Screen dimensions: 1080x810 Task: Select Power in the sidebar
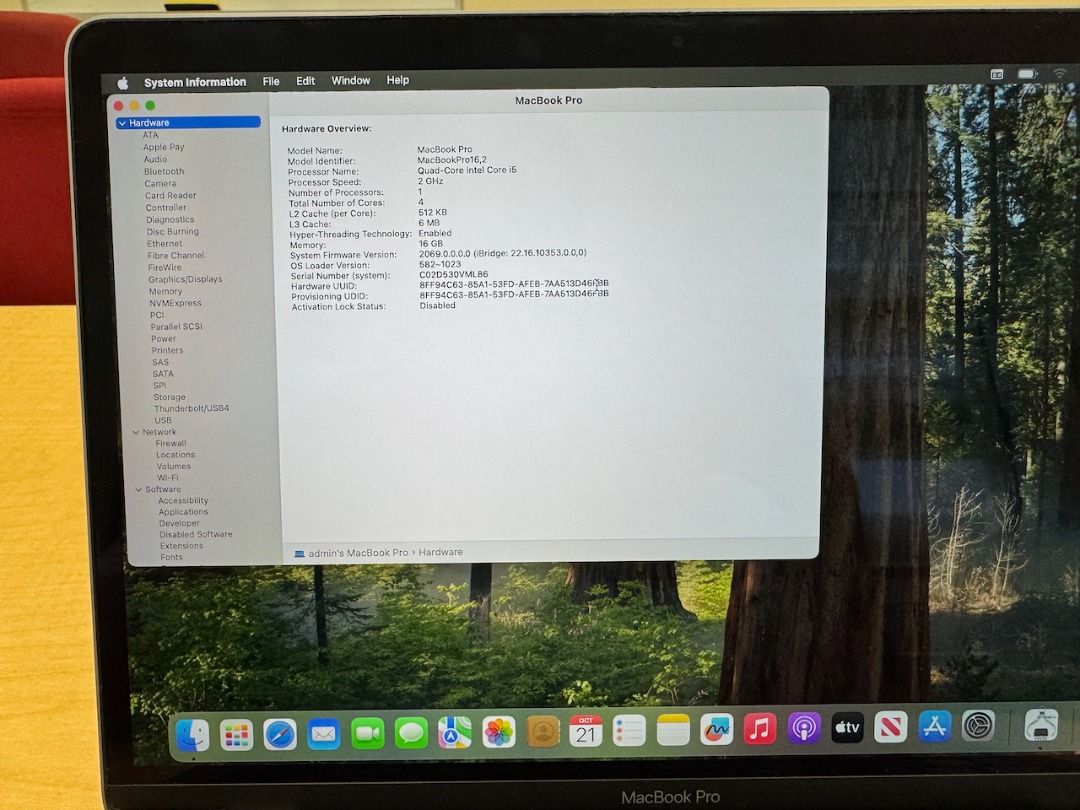(164, 339)
